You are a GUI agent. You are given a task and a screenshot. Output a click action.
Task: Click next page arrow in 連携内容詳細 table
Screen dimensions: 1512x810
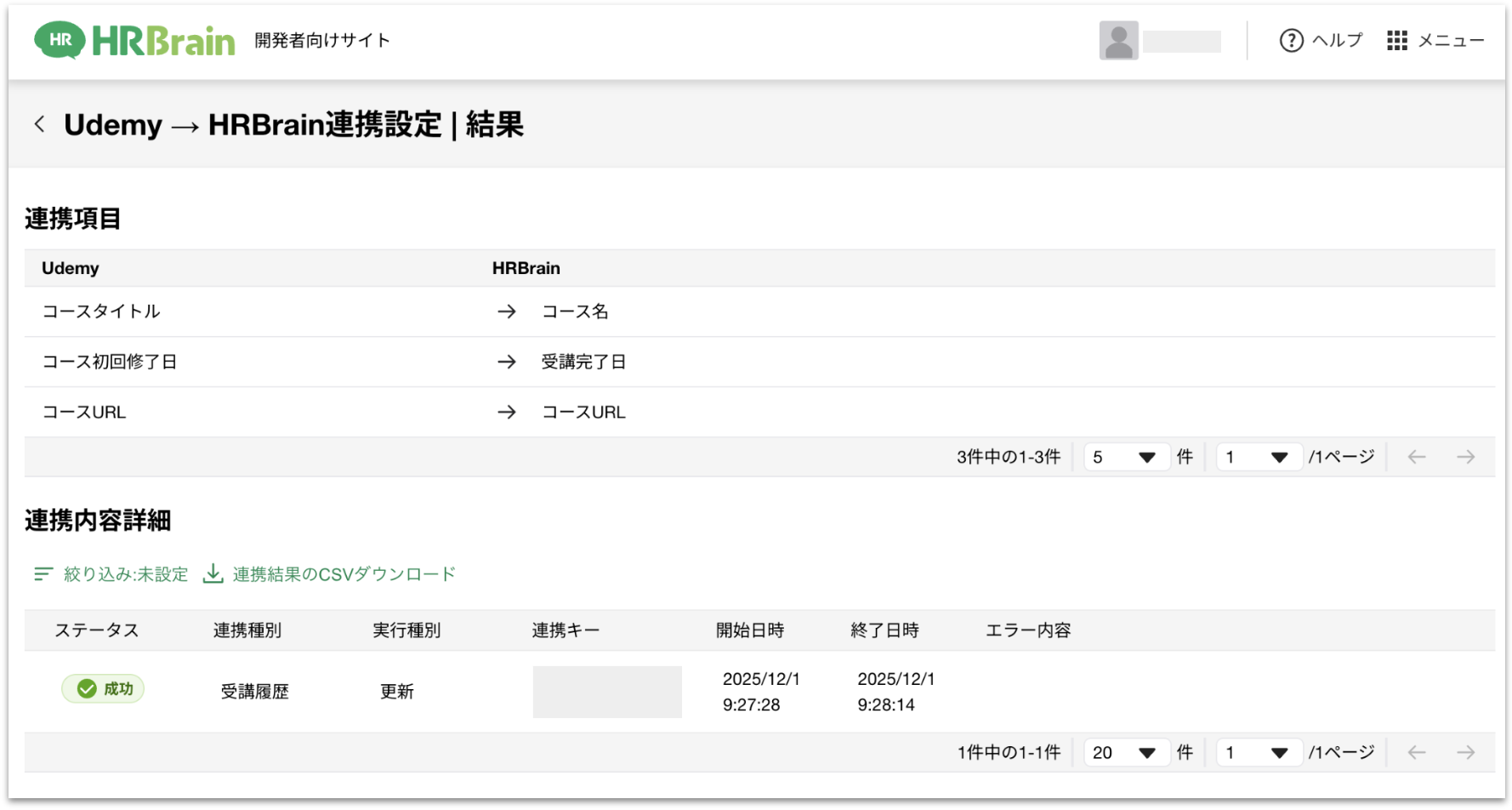click(x=1465, y=752)
